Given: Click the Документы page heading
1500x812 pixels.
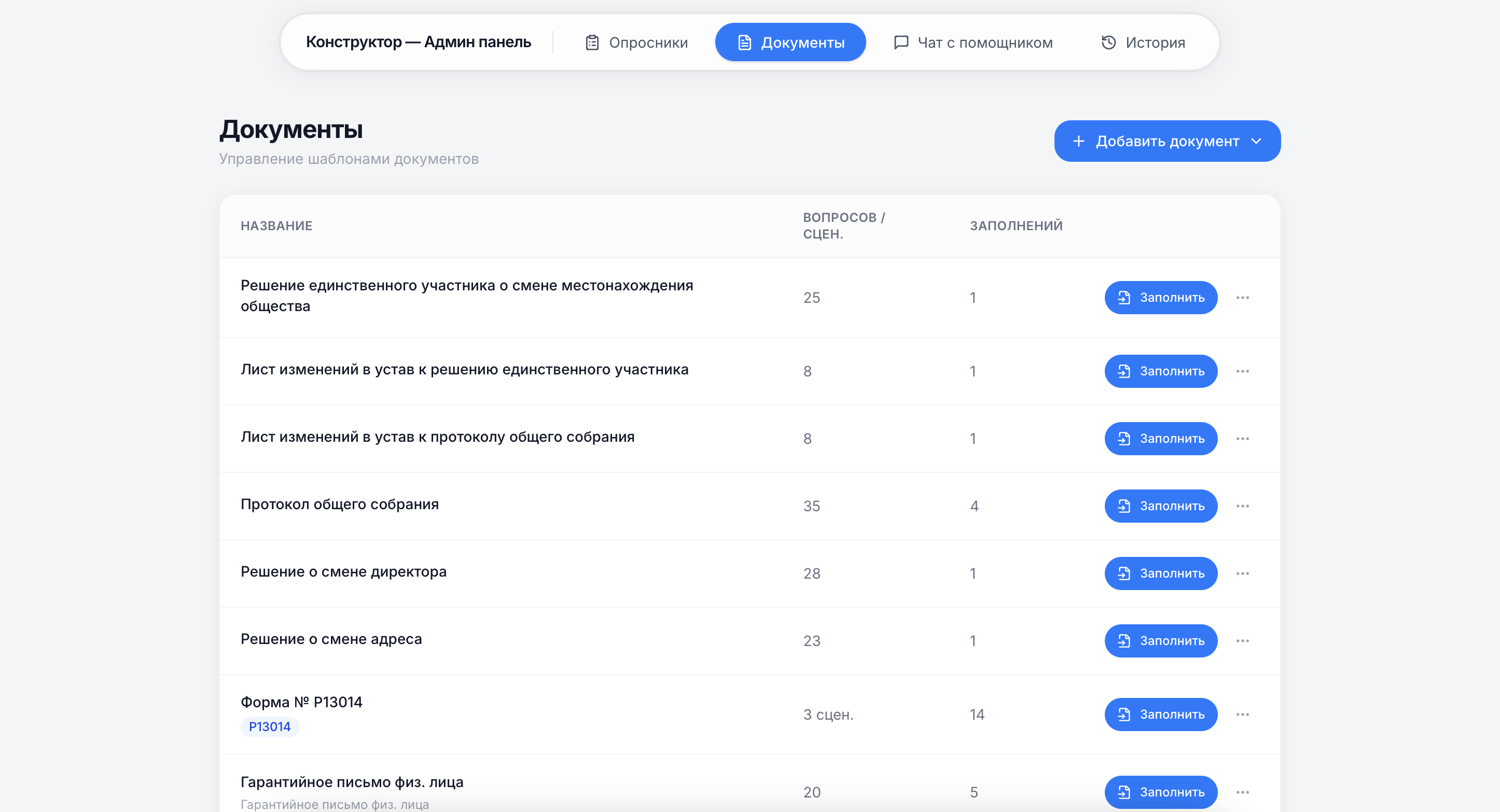Looking at the screenshot, I should tap(290, 129).
